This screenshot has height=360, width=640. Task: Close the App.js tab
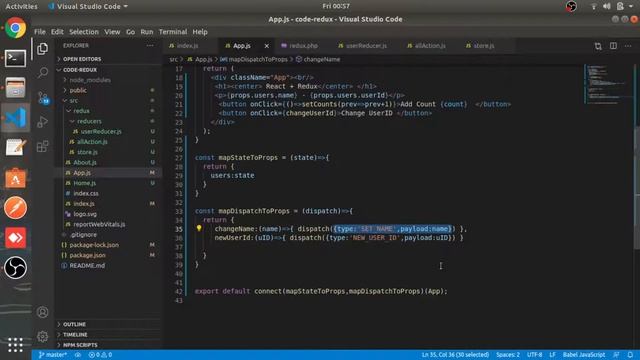[267, 46]
